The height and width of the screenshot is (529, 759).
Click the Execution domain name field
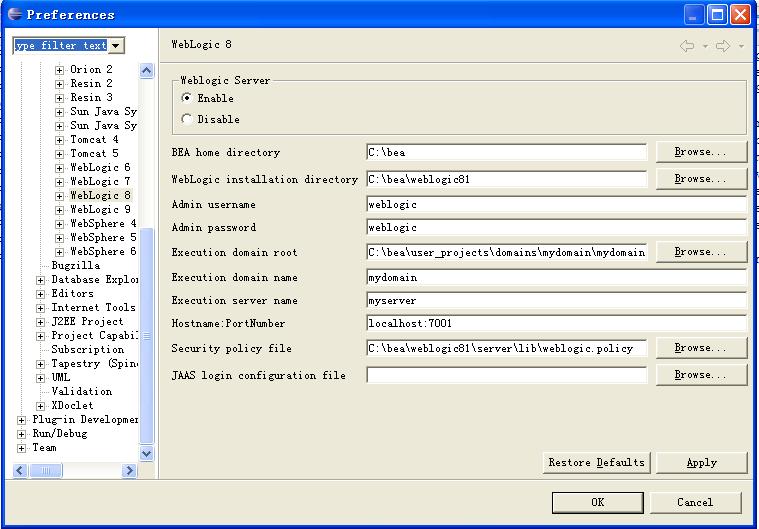click(x=557, y=278)
